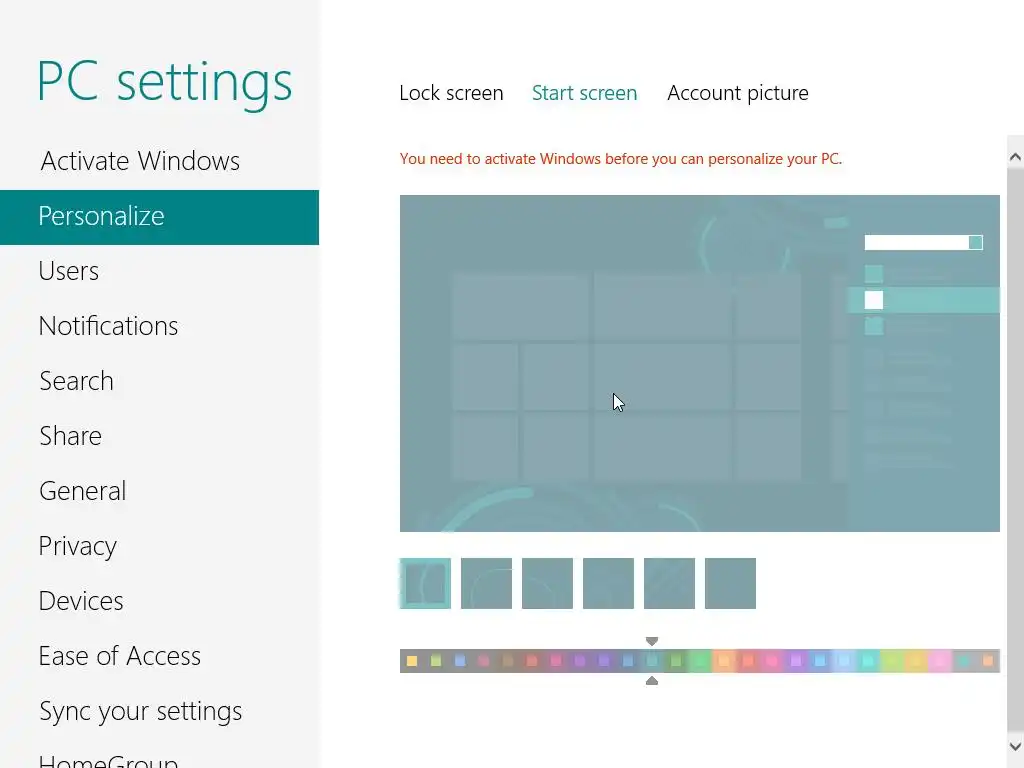Screen dimensions: 1024x768
Task: Pick the blue third swatch on the color strip
Action: pos(460,661)
